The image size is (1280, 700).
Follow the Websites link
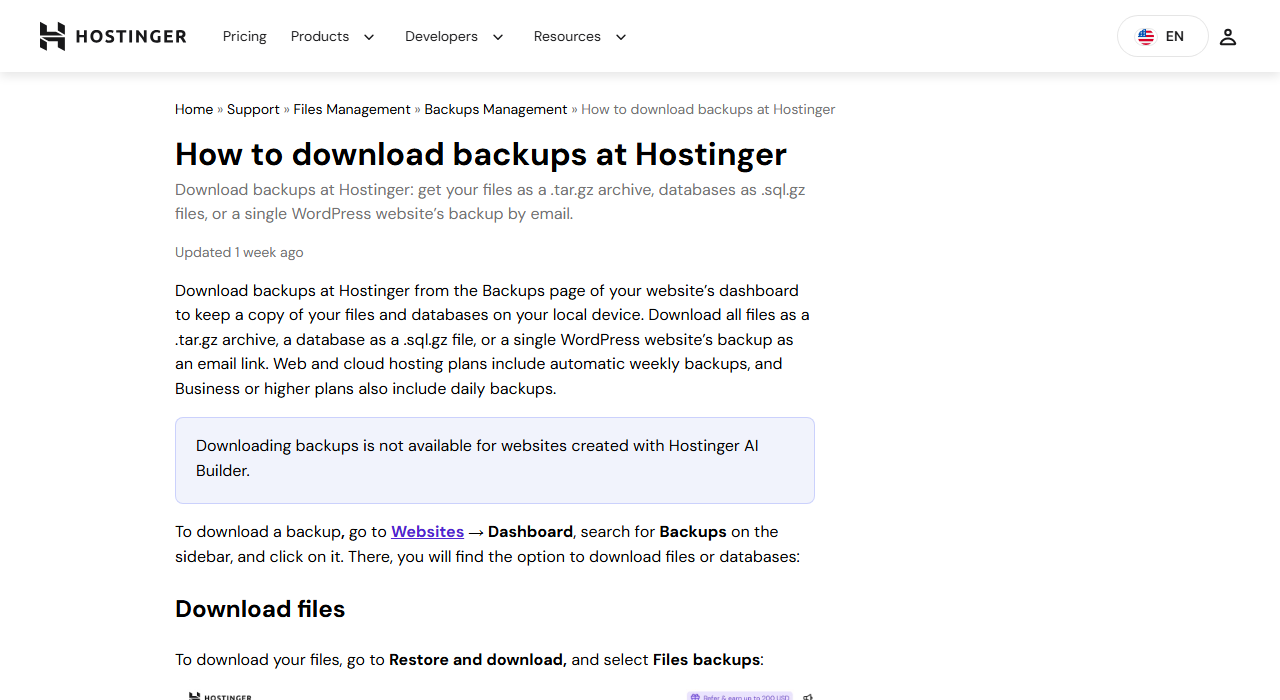(427, 531)
